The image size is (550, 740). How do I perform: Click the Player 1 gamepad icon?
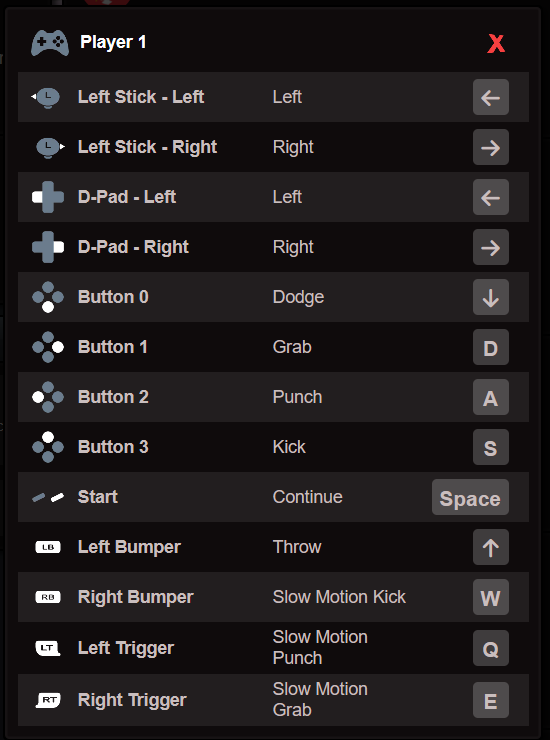pos(50,43)
